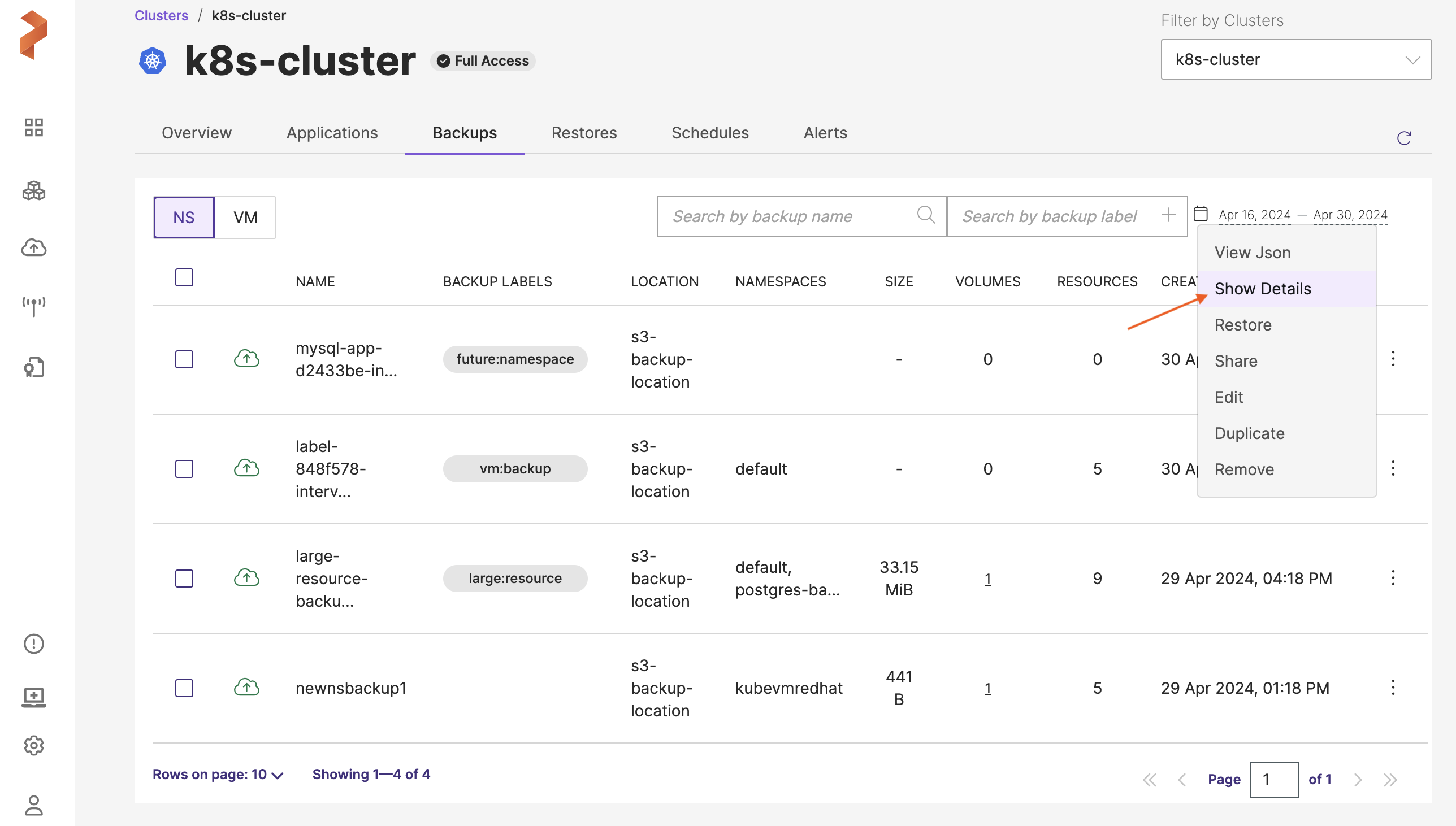The width and height of the screenshot is (1456, 826).
Task: Click plus icon in backup label search
Action: (1168, 215)
